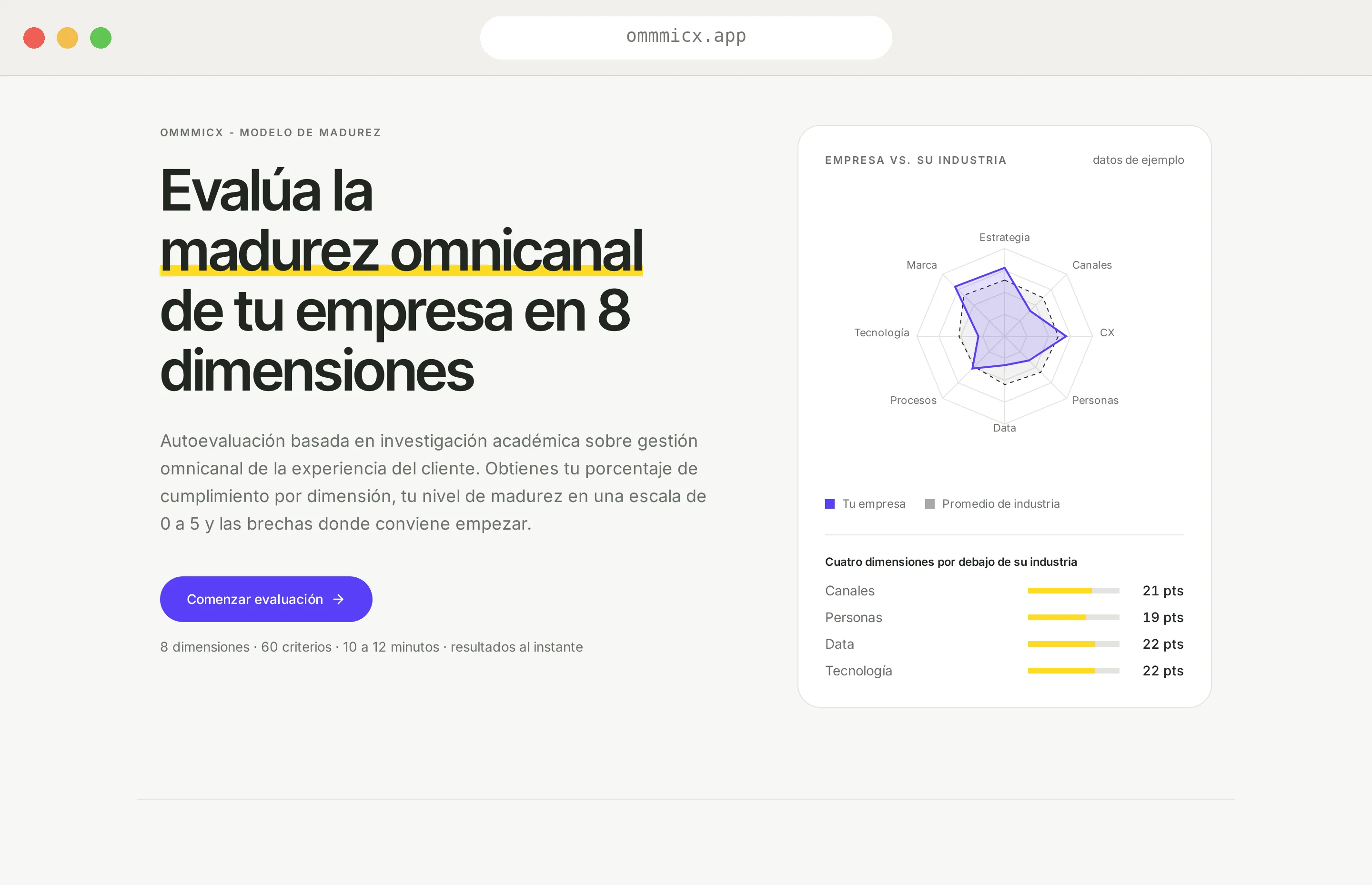Click the Personas label on radar chart
Viewport: 1372px width, 885px height.
click(1095, 400)
